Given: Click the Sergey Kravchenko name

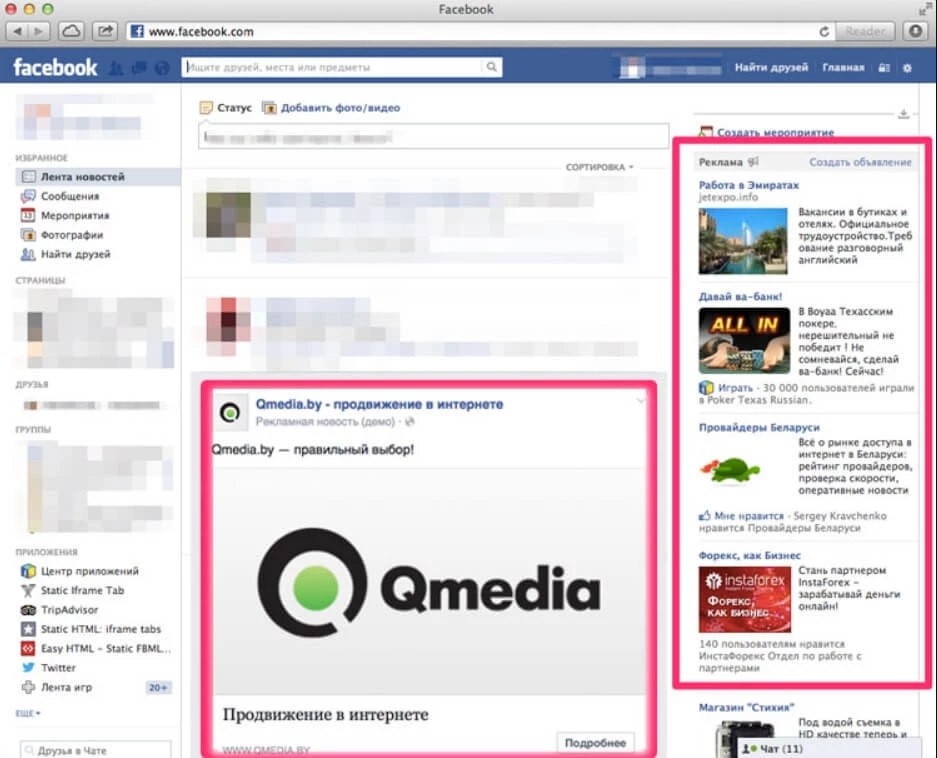Looking at the screenshot, I should (840, 516).
